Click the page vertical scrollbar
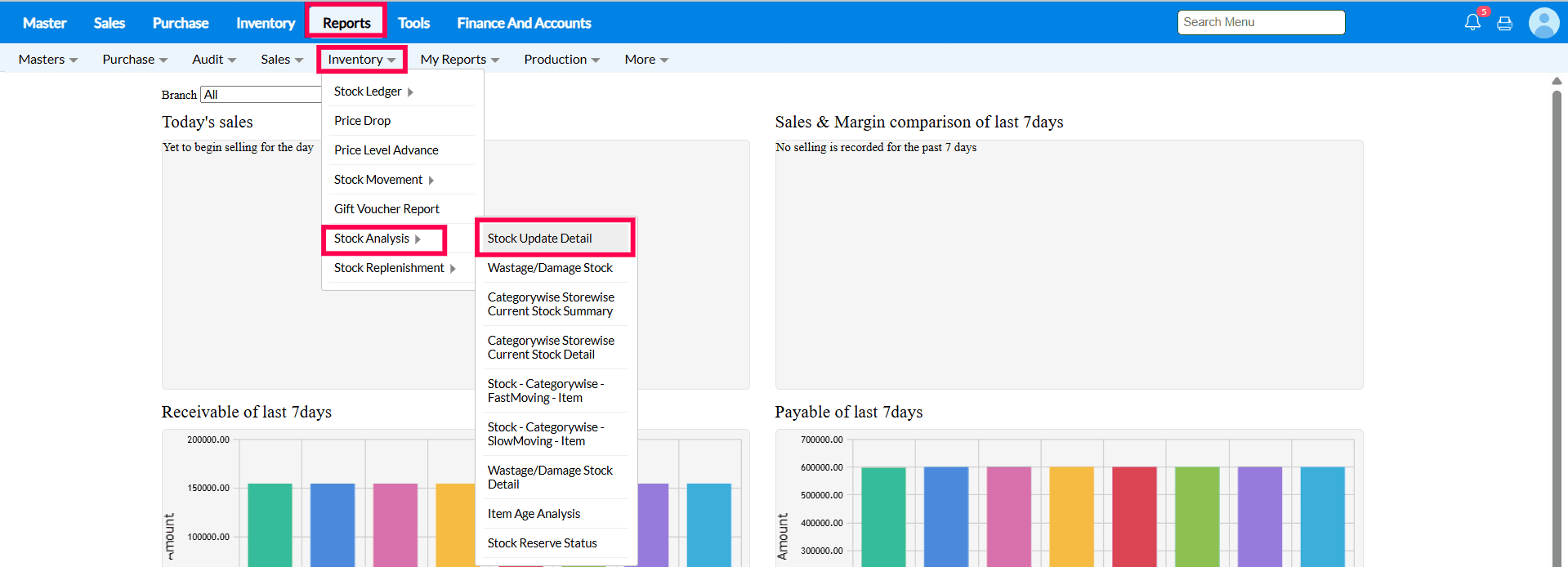The width and height of the screenshot is (1568, 567). (1557, 327)
